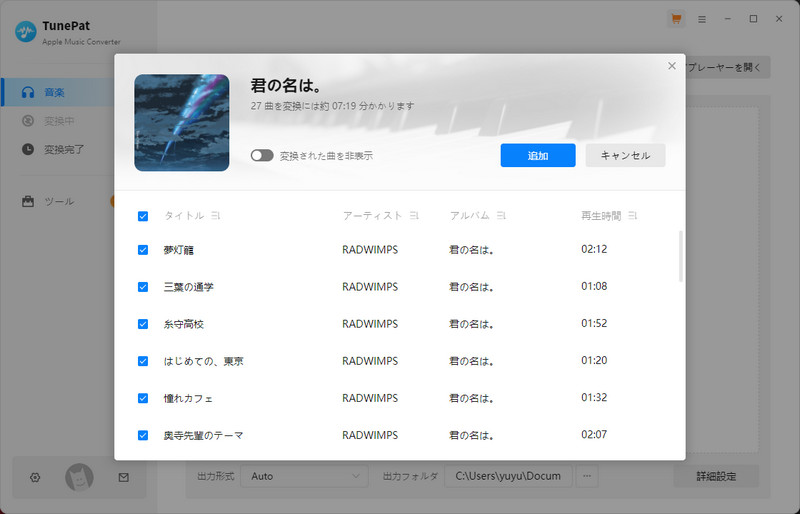Click the 02:12 duration value

point(594,249)
